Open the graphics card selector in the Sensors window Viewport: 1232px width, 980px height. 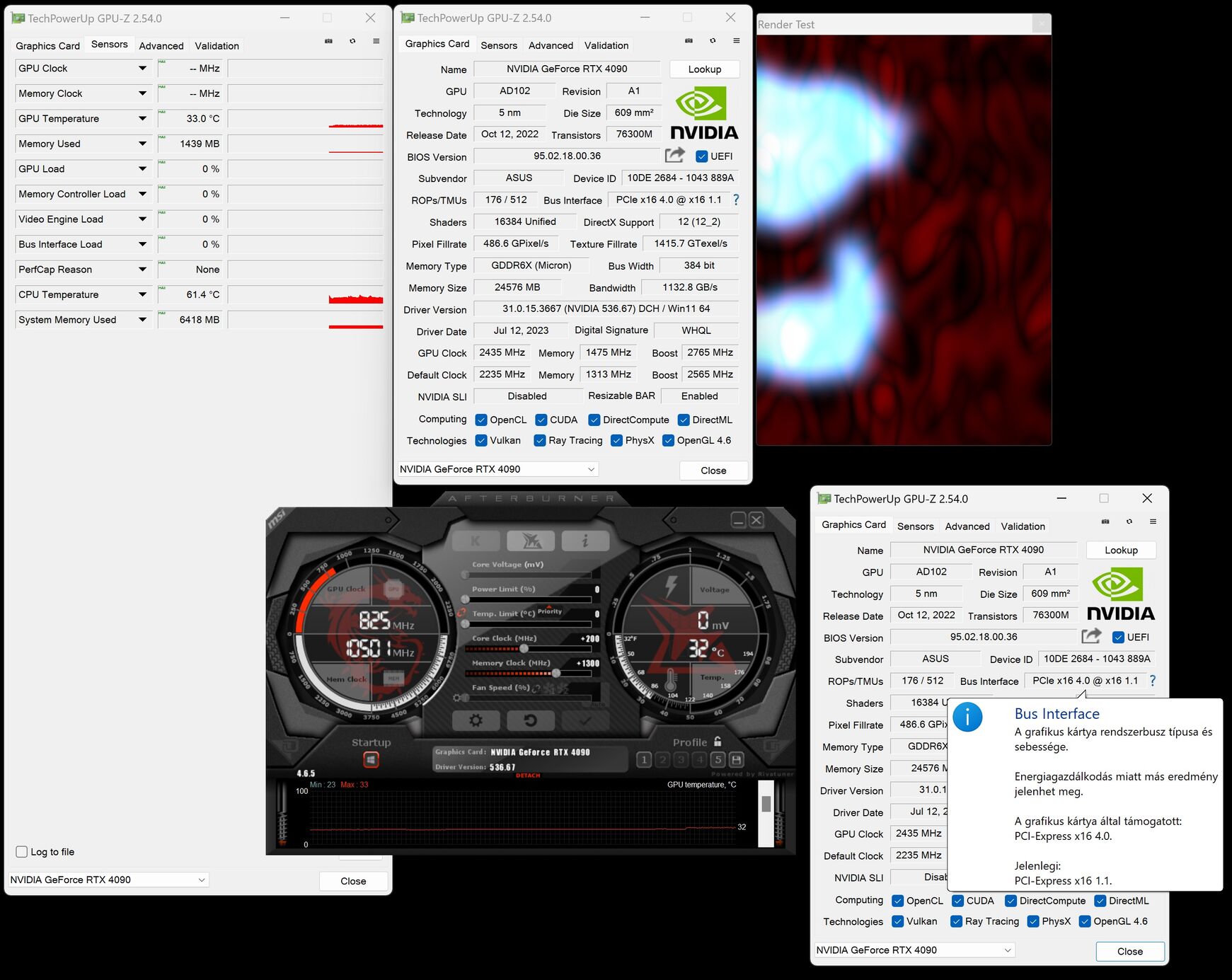(108, 880)
